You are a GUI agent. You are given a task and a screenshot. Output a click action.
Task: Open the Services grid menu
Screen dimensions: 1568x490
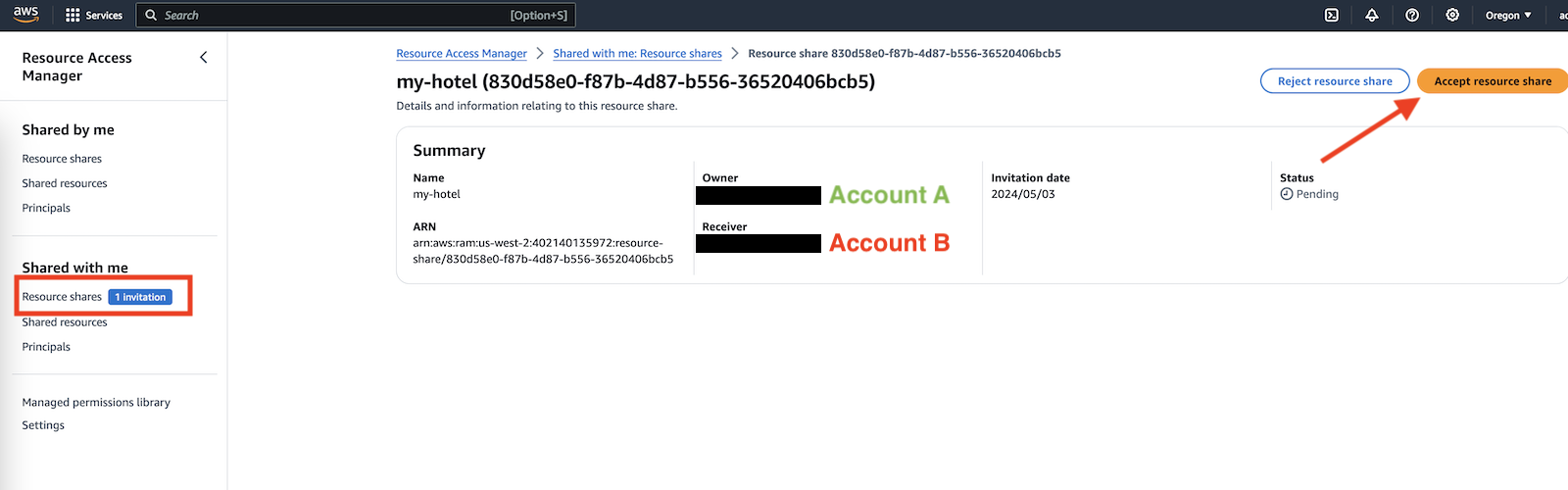click(x=94, y=16)
